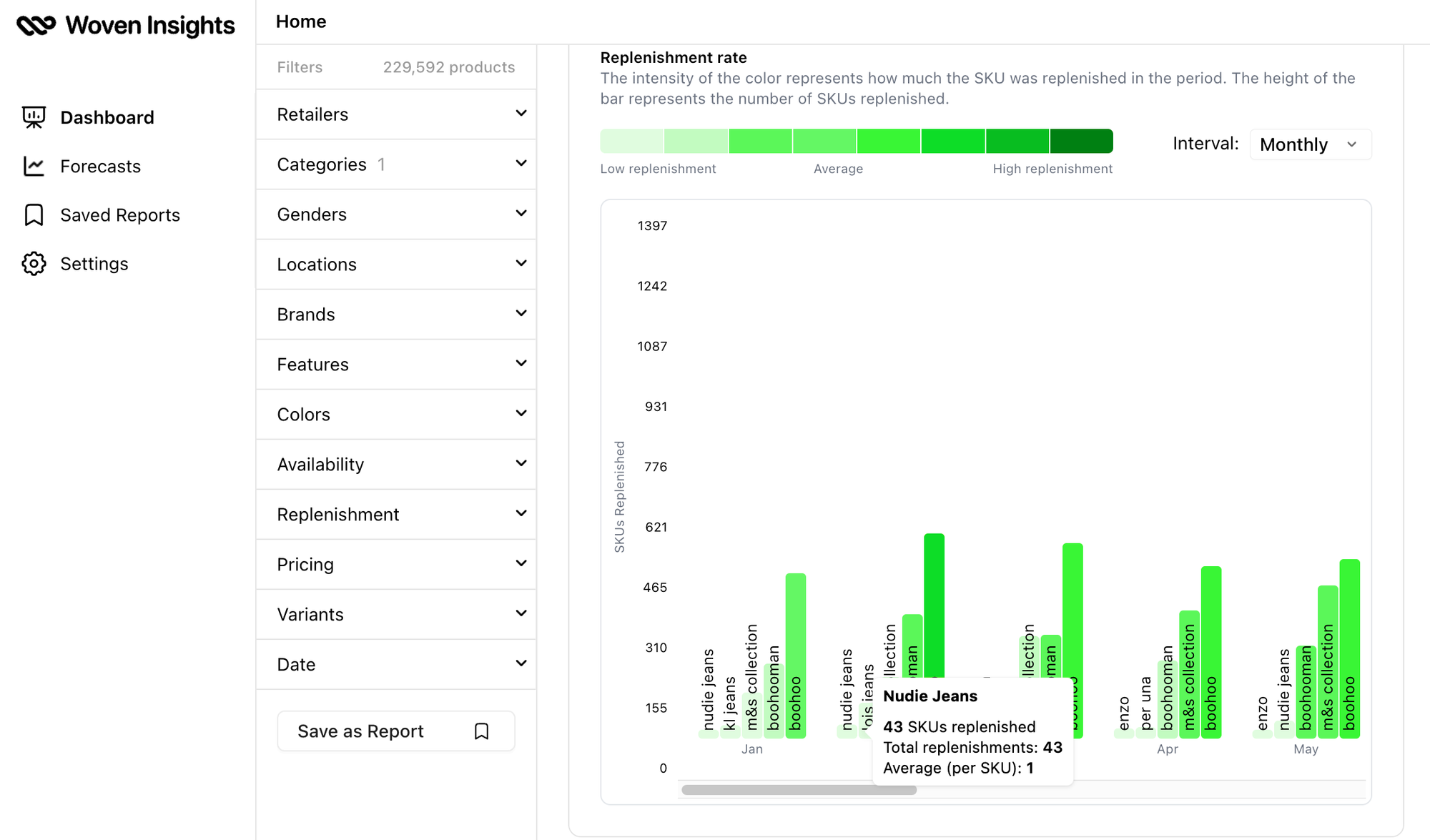This screenshot has width=1430, height=840.
Task: Expand the Retailers filter
Action: pyautogui.click(x=396, y=114)
